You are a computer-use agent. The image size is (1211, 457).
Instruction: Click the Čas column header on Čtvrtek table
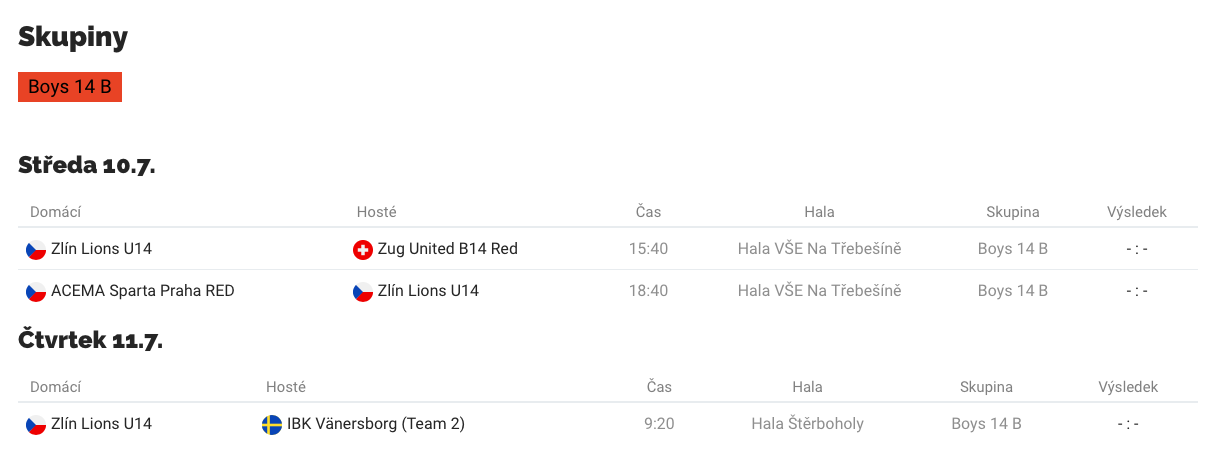pos(659,387)
